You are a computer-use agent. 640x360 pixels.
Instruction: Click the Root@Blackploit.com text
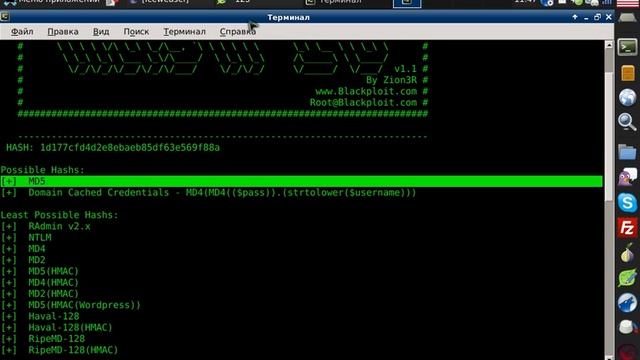(363, 102)
